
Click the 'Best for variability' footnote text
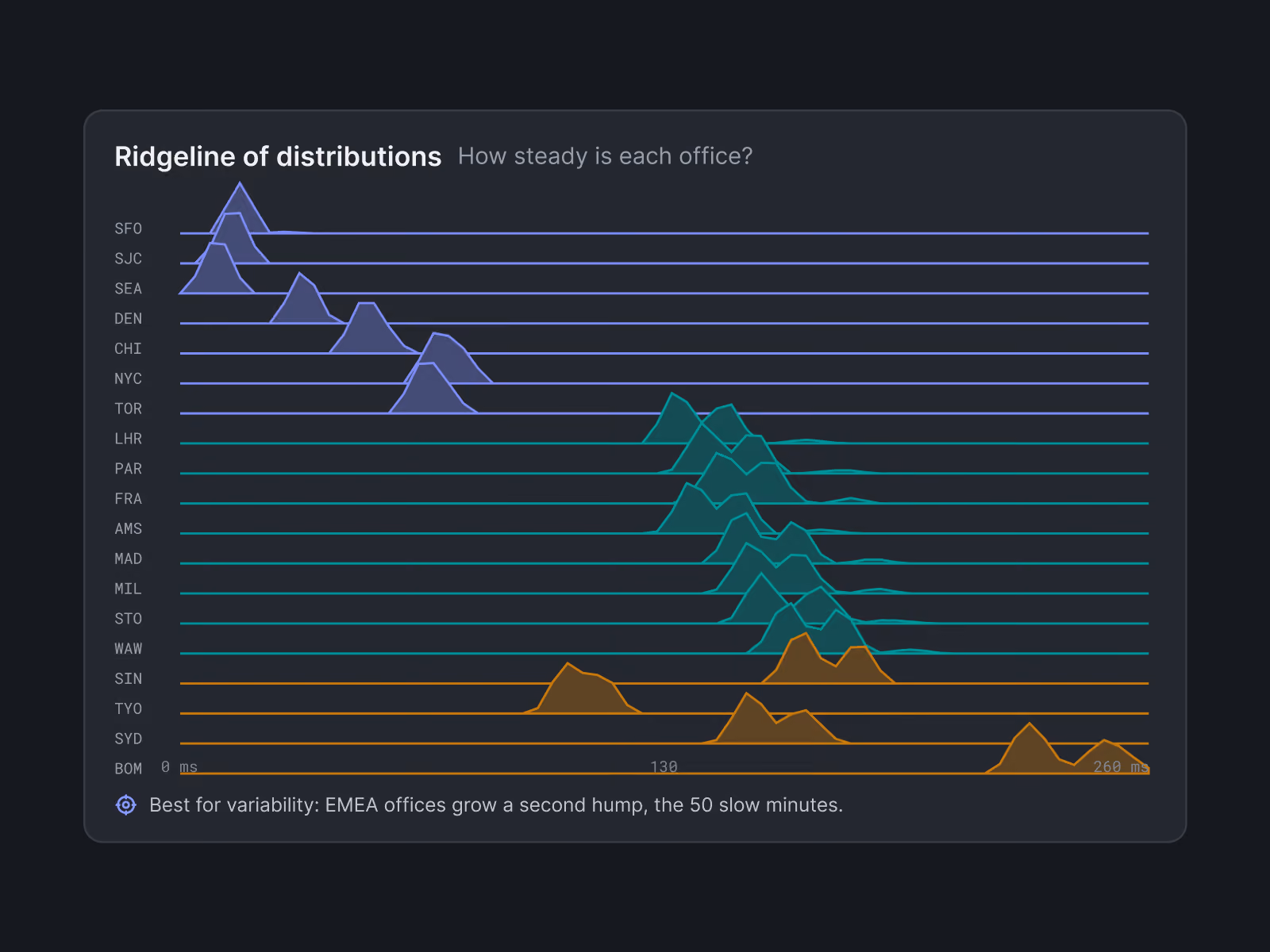coord(496,805)
